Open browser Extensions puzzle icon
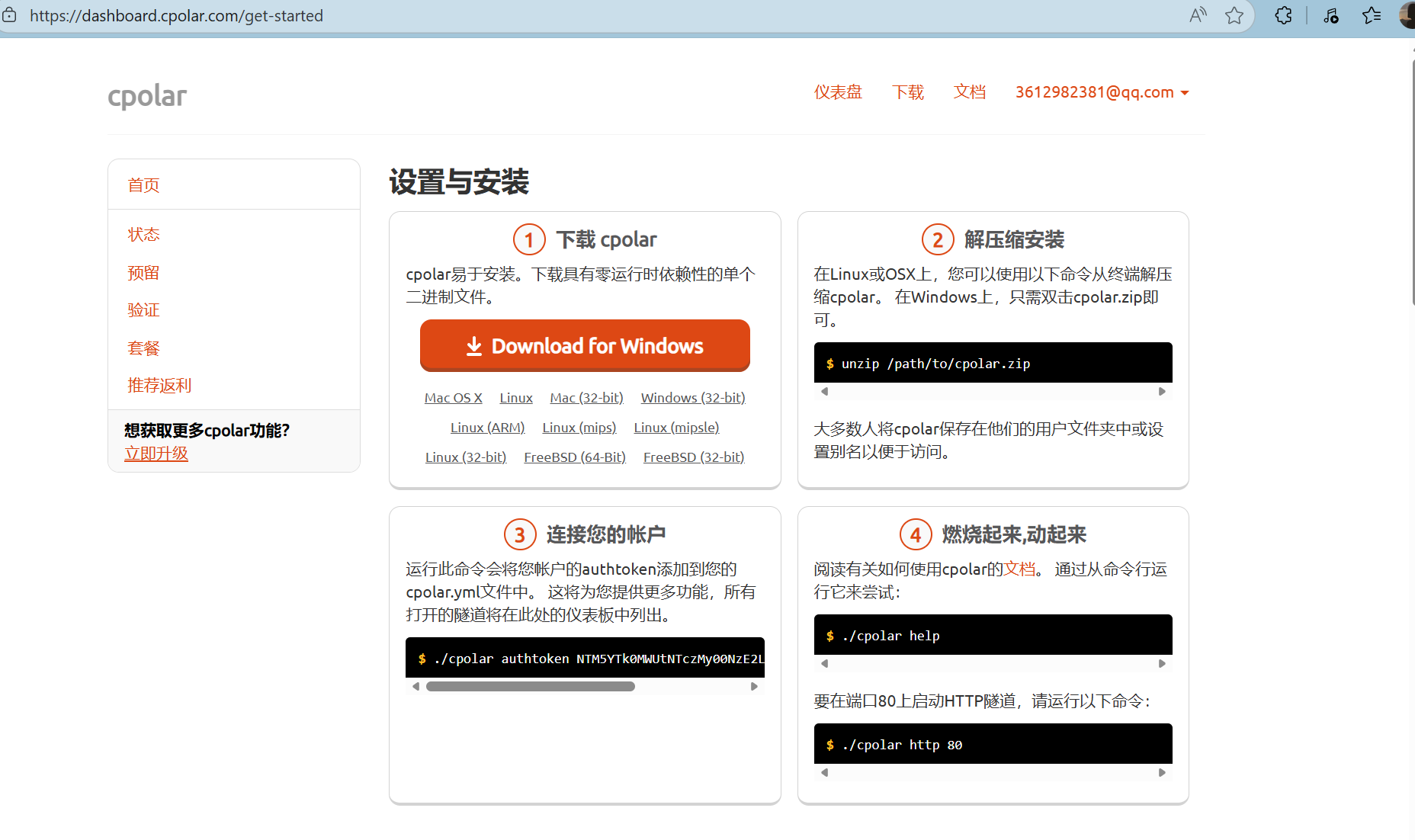This screenshot has height=840, width=1415. click(1284, 15)
